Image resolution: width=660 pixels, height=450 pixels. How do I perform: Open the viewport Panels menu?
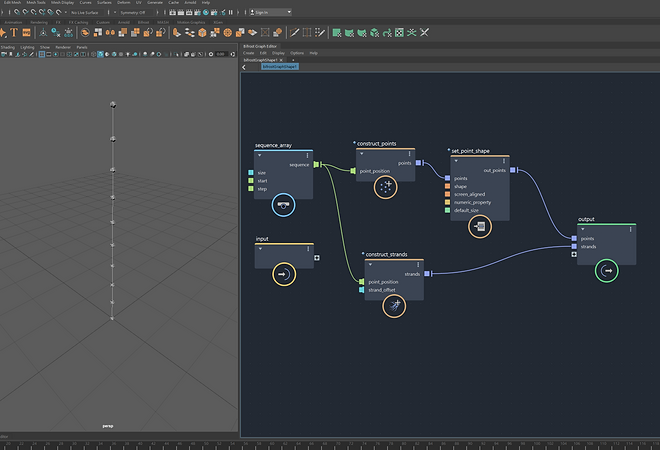(82, 47)
